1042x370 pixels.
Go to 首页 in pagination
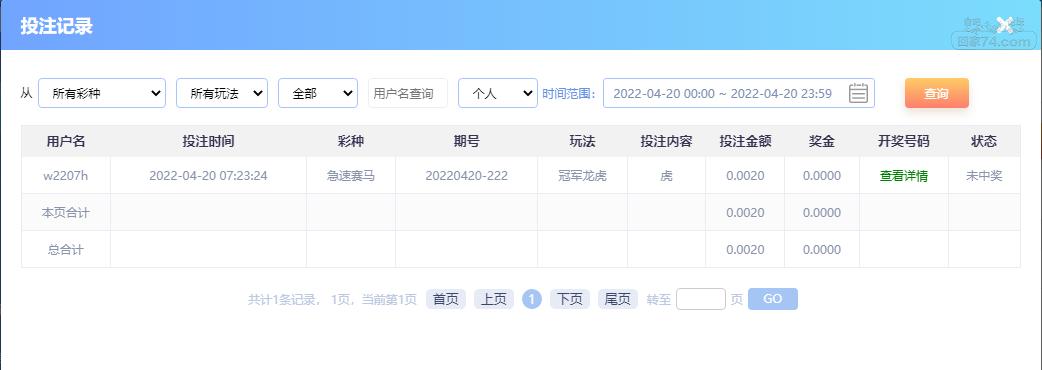click(446, 299)
